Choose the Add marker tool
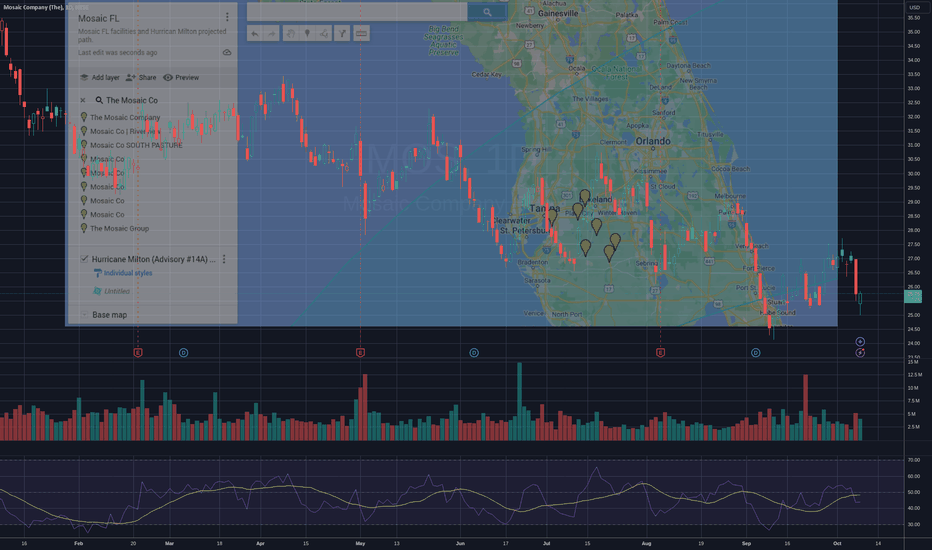The height and width of the screenshot is (550, 932). 307,33
